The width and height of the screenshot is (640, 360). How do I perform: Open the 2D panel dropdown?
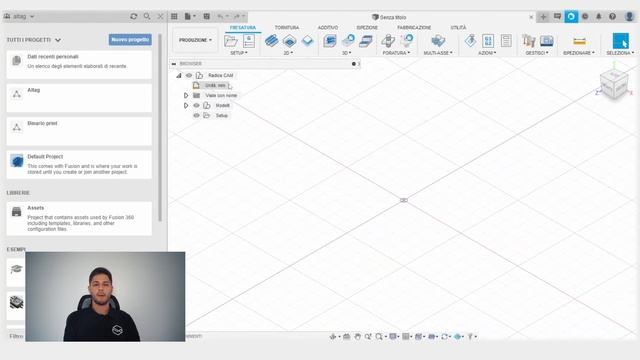[288, 53]
